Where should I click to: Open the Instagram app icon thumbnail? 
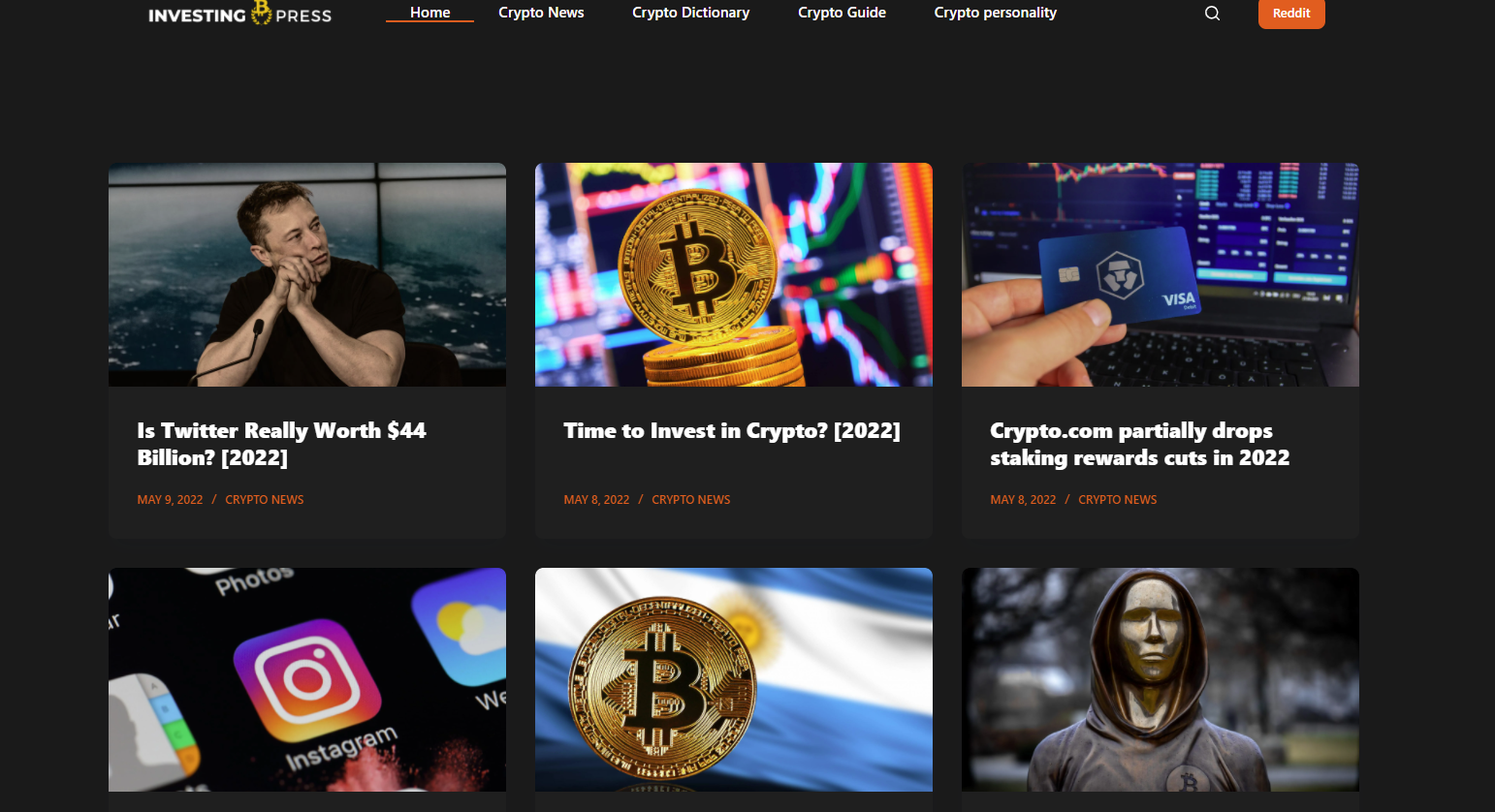click(307, 679)
